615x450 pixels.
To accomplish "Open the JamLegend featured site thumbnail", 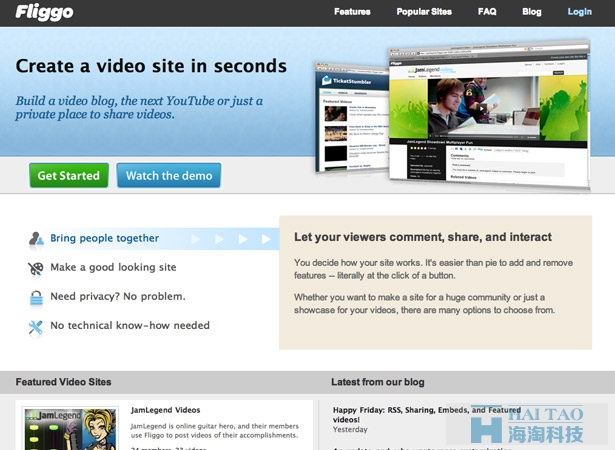I will pyautogui.click(x=70, y=428).
